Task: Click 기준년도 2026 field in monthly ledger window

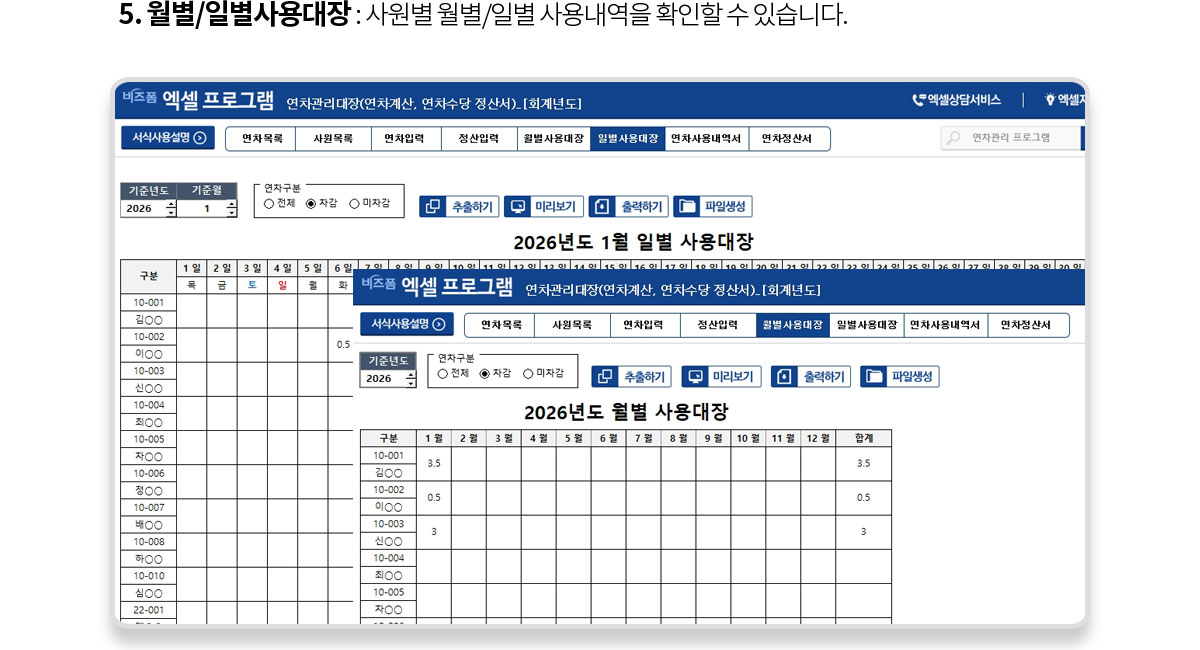Action: (382, 379)
